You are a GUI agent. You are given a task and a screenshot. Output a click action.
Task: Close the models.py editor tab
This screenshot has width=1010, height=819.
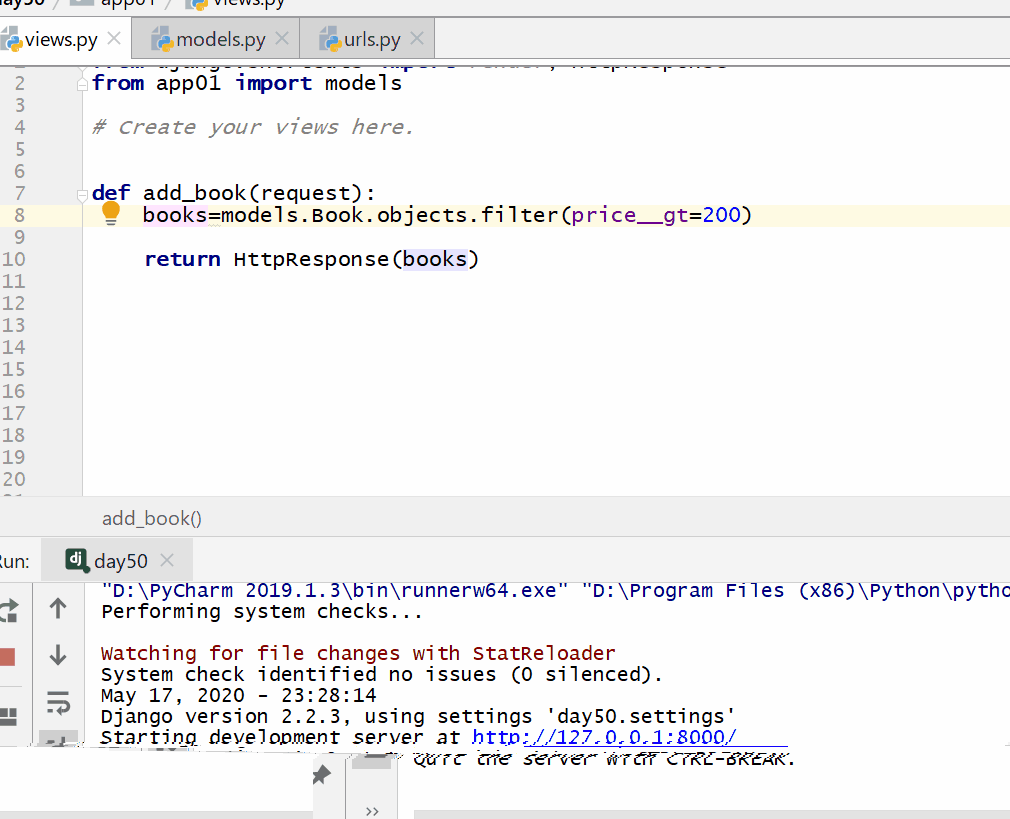pyautogui.click(x=282, y=39)
